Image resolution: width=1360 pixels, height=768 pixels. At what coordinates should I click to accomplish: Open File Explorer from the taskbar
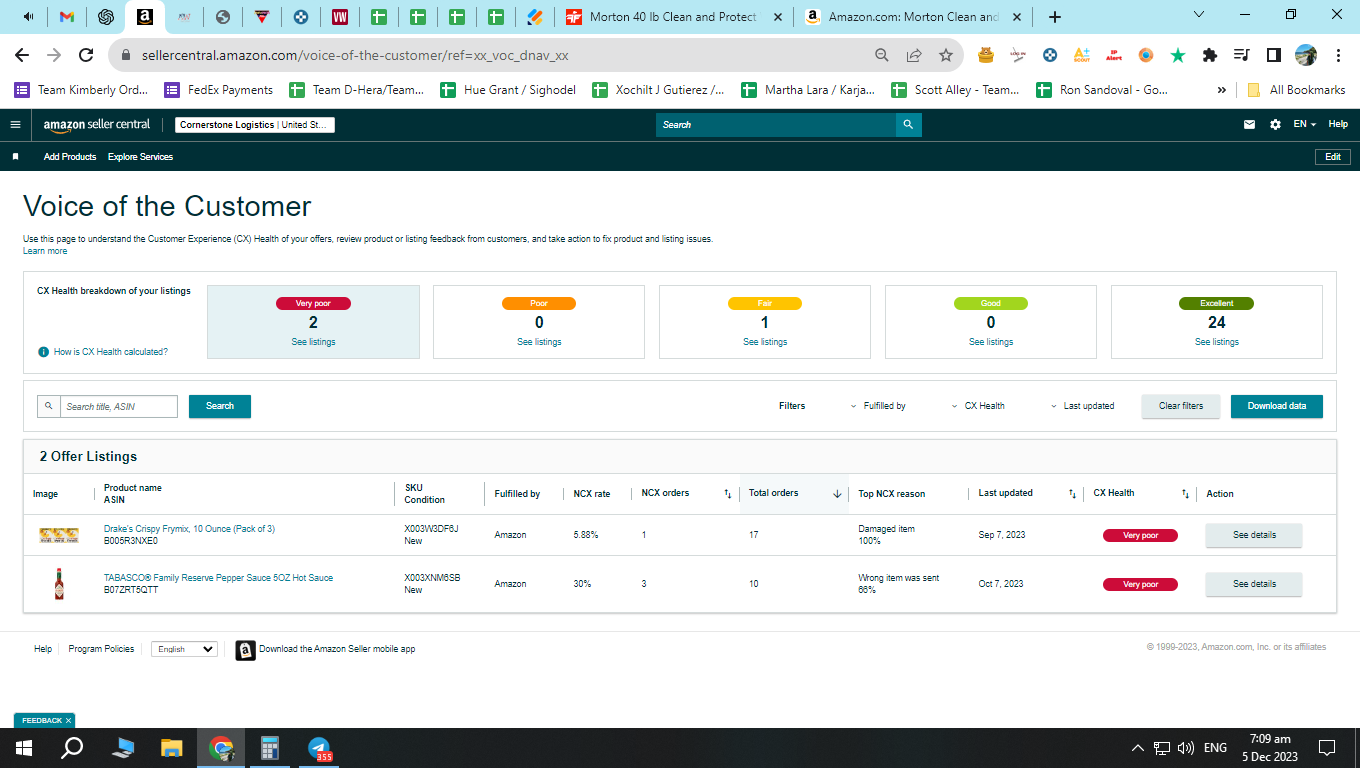[172, 747]
